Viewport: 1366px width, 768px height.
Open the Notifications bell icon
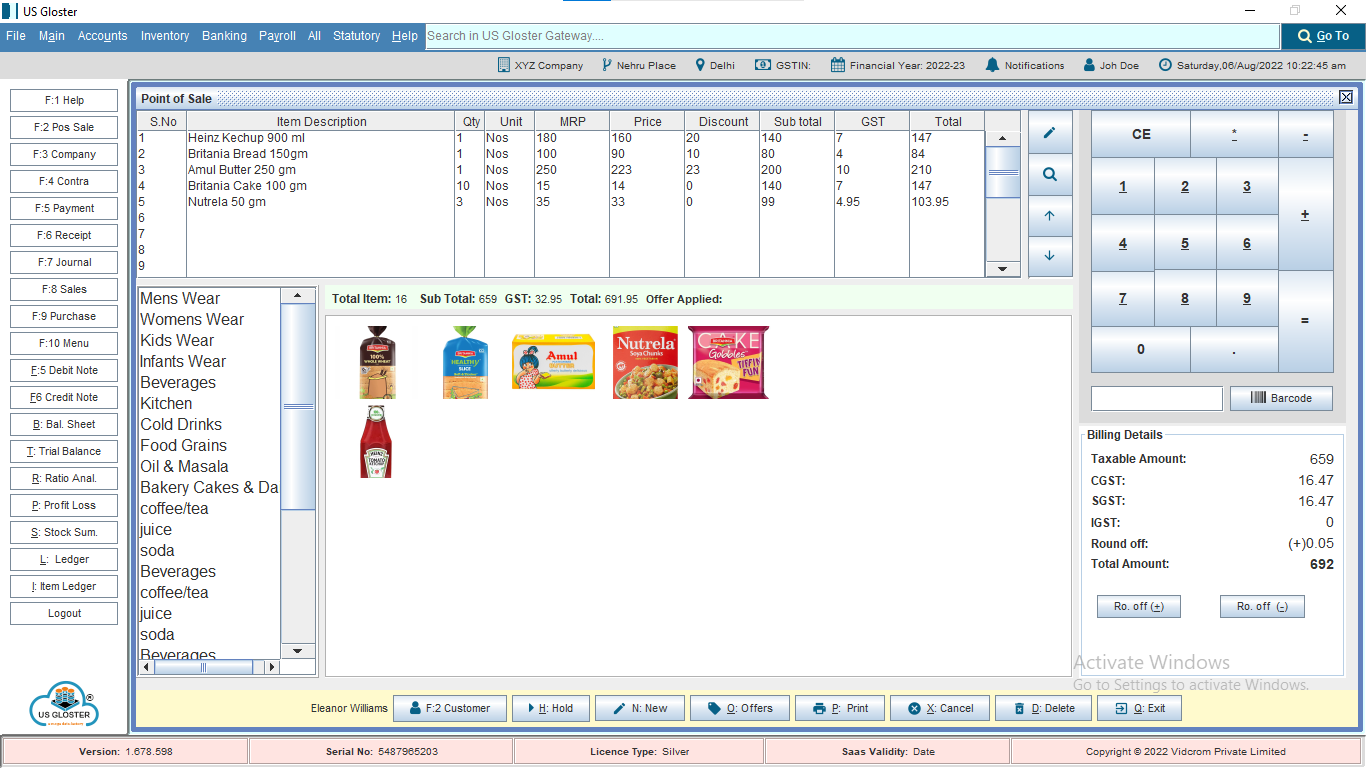pos(992,65)
